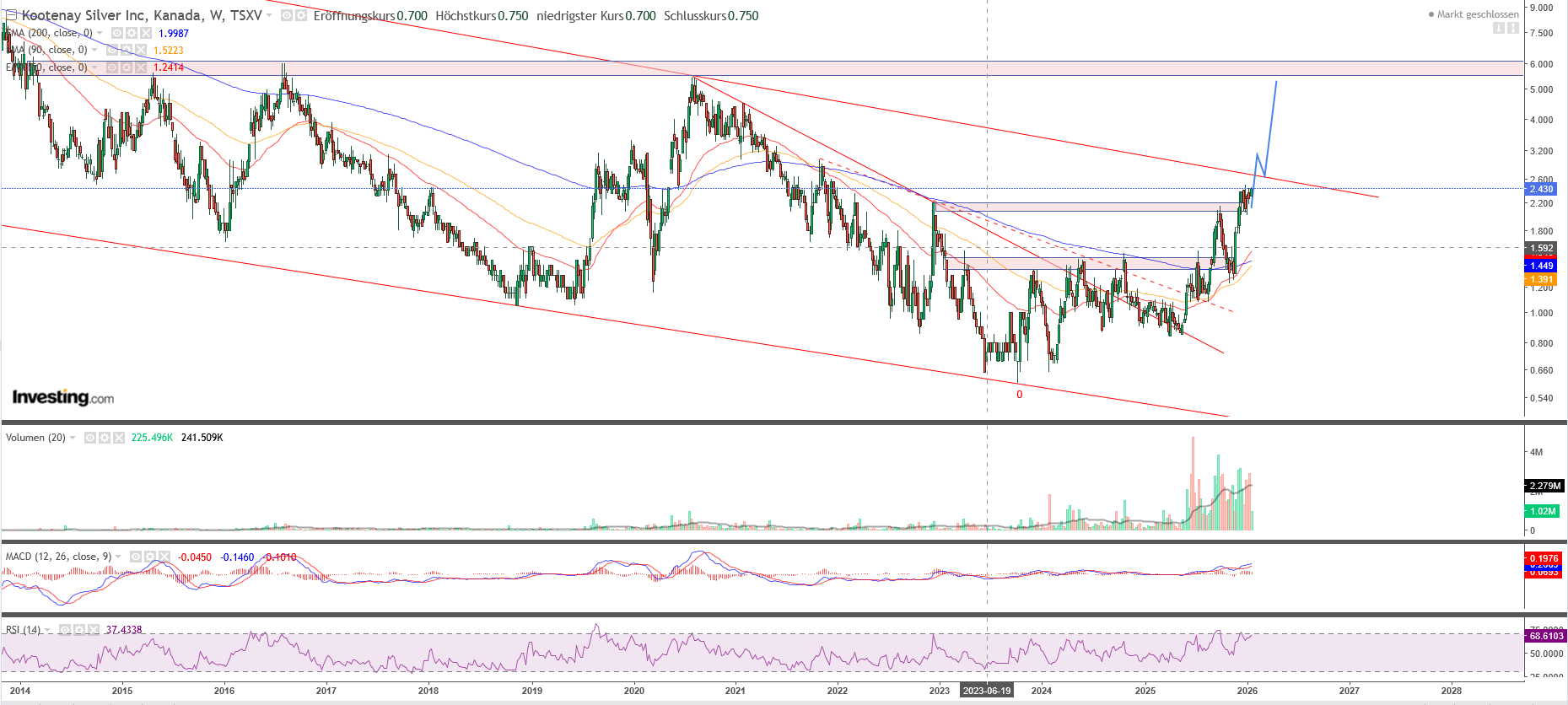The image size is (1568, 705).
Task: Collapse legend with icon left of Kootenay Silver
Action: (x=11, y=15)
